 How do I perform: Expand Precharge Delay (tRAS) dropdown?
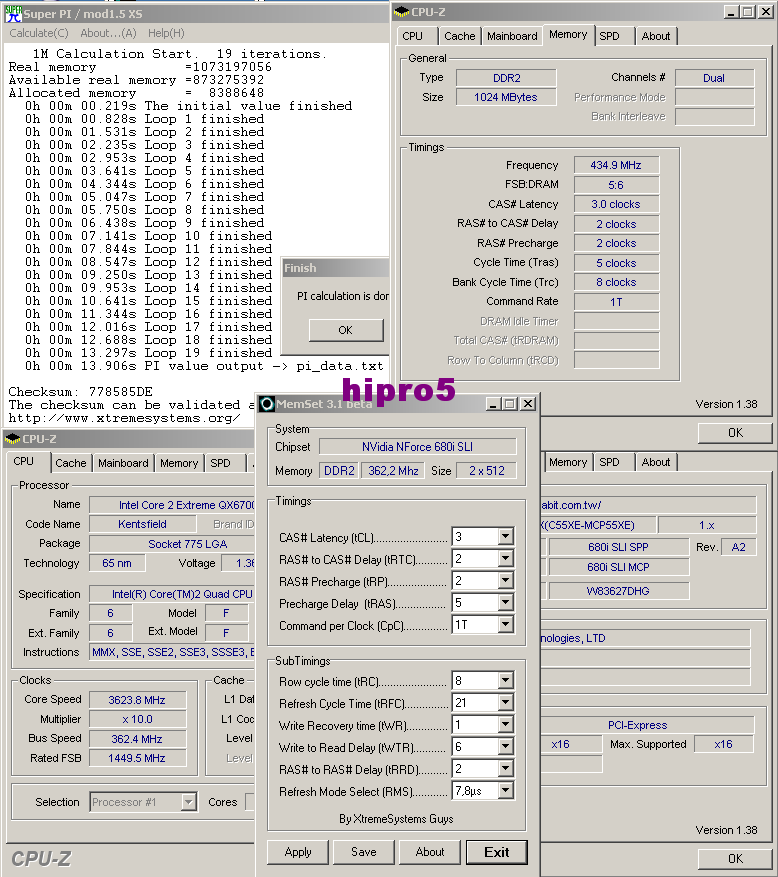point(505,602)
